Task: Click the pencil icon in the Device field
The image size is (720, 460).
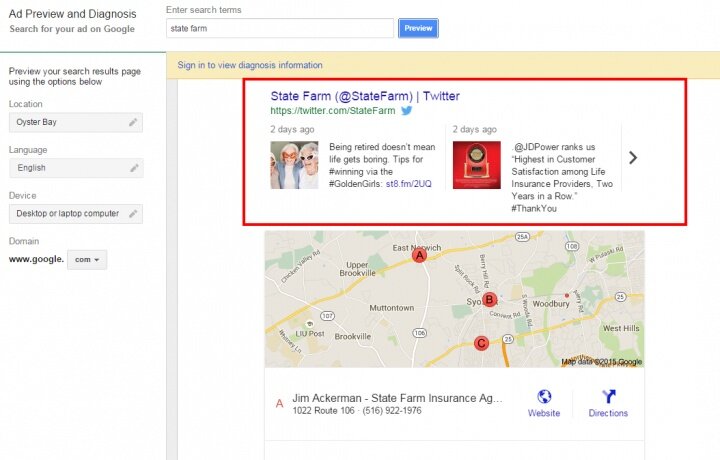Action: pyautogui.click(x=133, y=213)
